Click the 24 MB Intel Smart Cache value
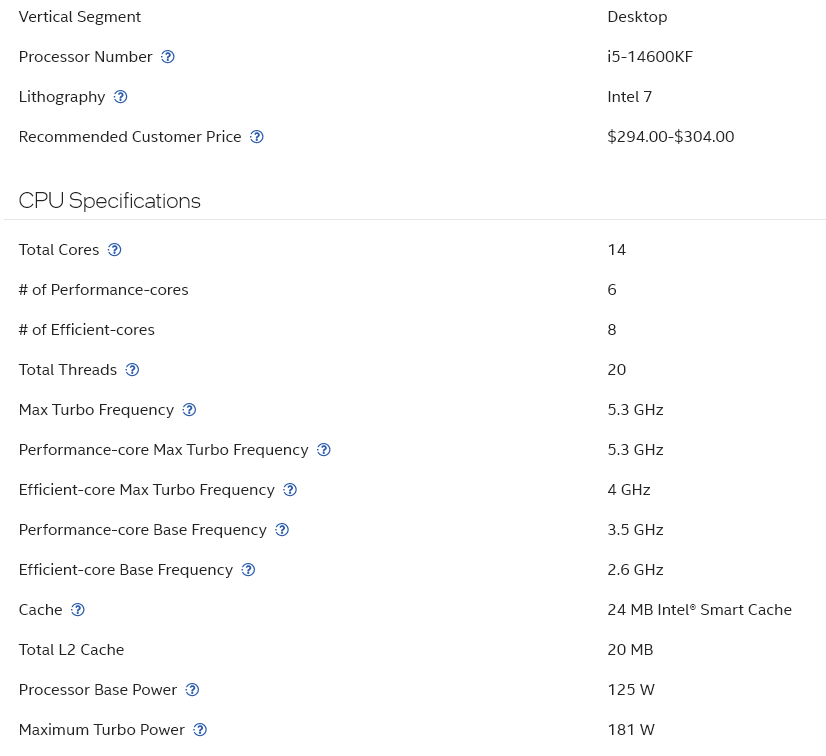The height and width of the screenshot is (756, 826). [699, 610]
